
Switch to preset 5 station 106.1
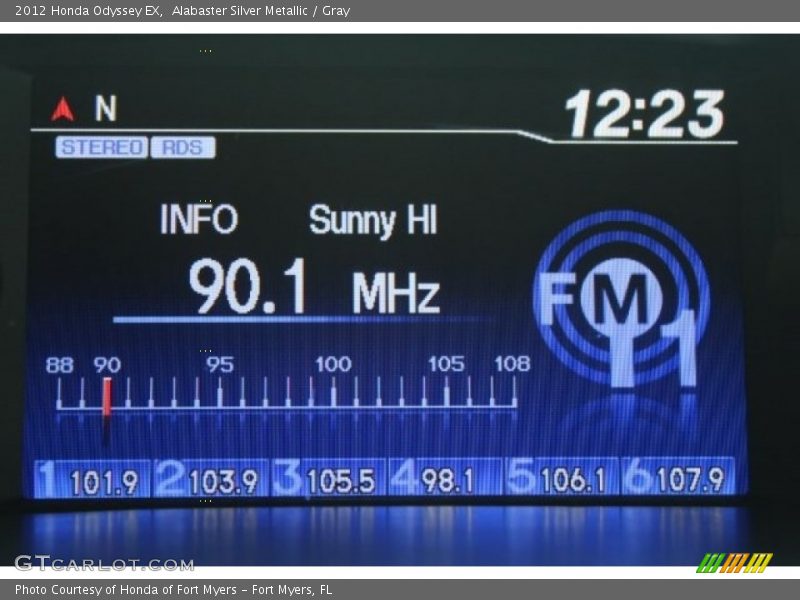pos(562,479)
